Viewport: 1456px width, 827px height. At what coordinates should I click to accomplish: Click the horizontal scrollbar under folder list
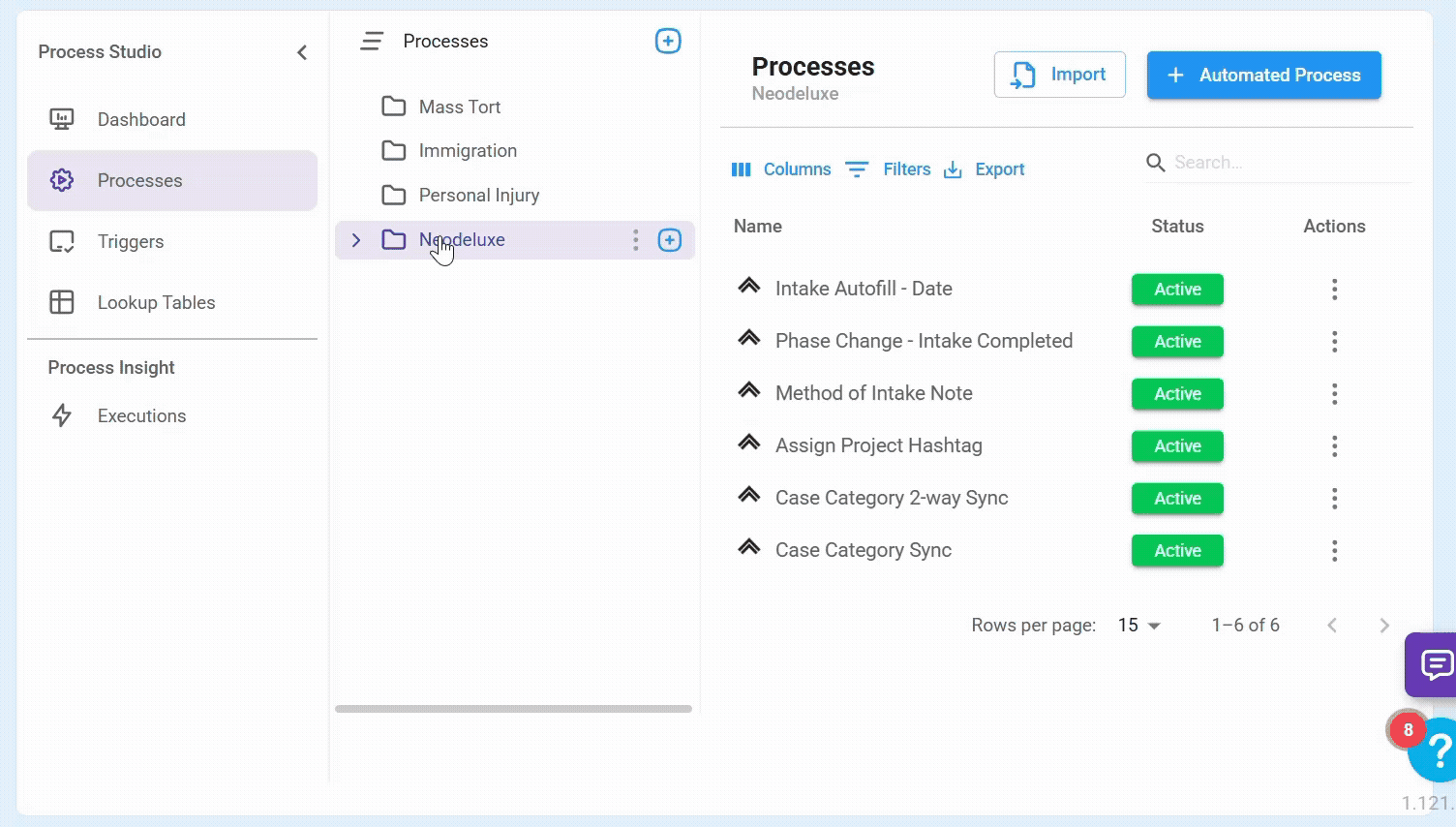pos(513,709)
